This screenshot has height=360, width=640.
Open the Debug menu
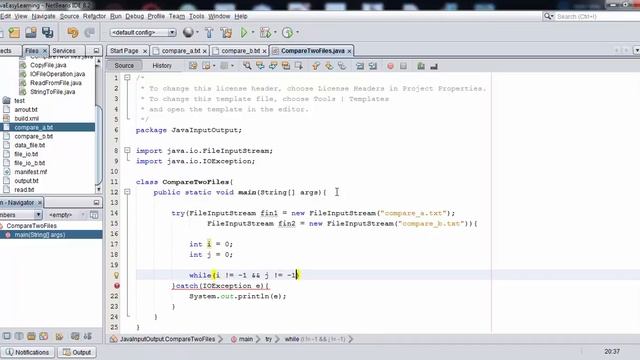coord(135,16)
